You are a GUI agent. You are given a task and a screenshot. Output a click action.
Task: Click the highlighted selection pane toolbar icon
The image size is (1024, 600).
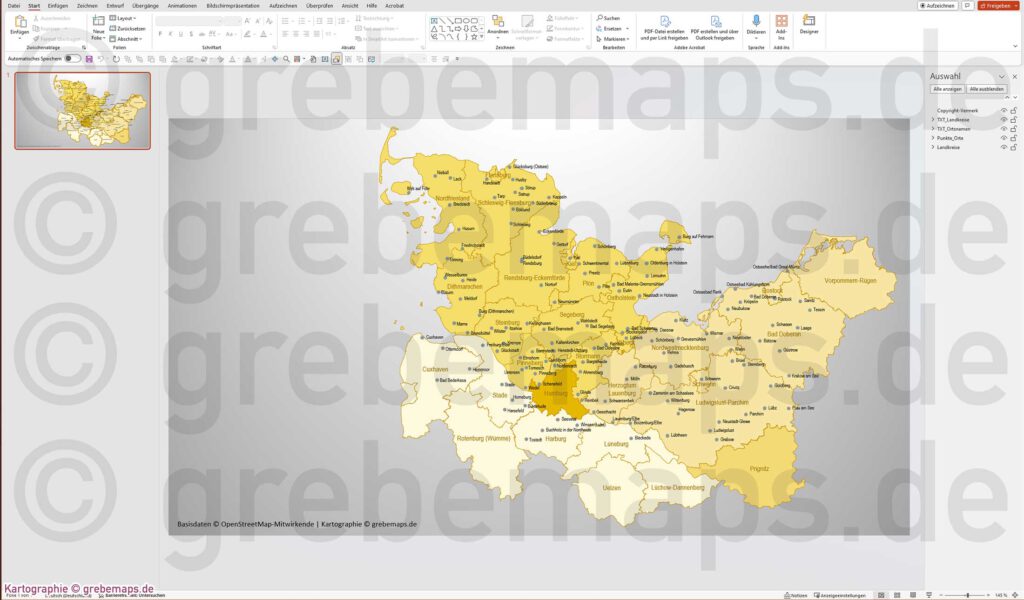[x=336, y=59]
